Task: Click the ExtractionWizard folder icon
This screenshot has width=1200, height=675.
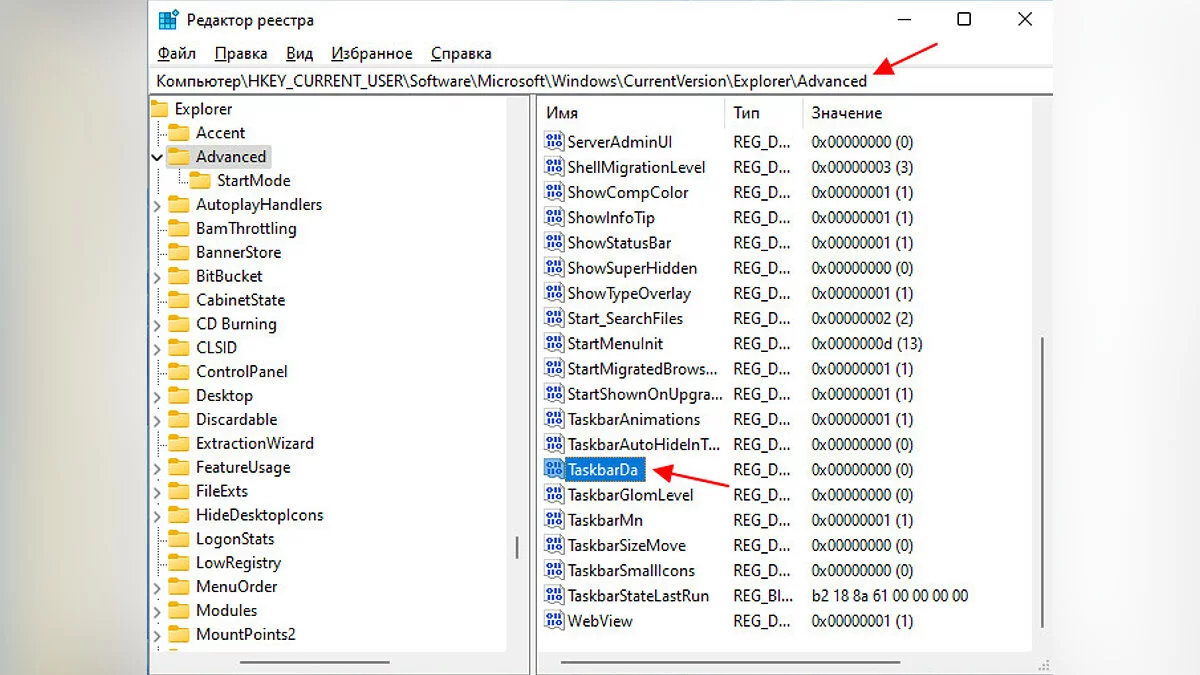Action: (x=179, y=444)
